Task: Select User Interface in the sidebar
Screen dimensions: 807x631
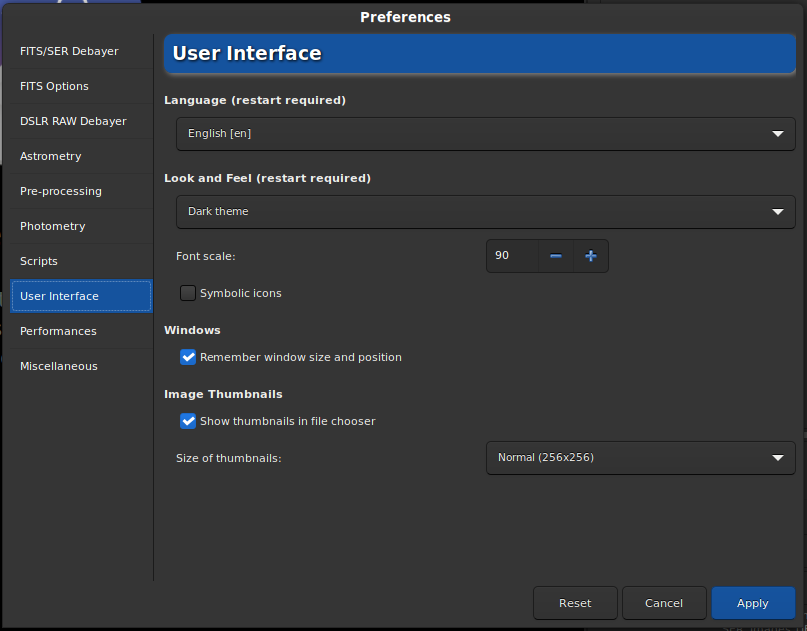Action: (x=81, y=296)
